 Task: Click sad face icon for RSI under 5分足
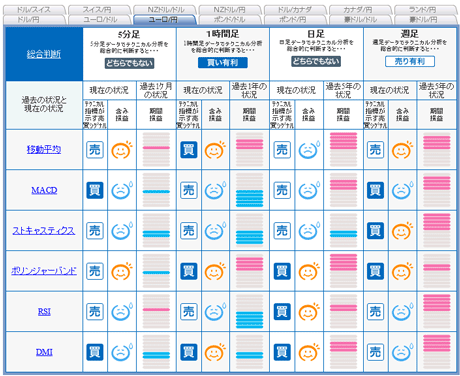[122, 312]
